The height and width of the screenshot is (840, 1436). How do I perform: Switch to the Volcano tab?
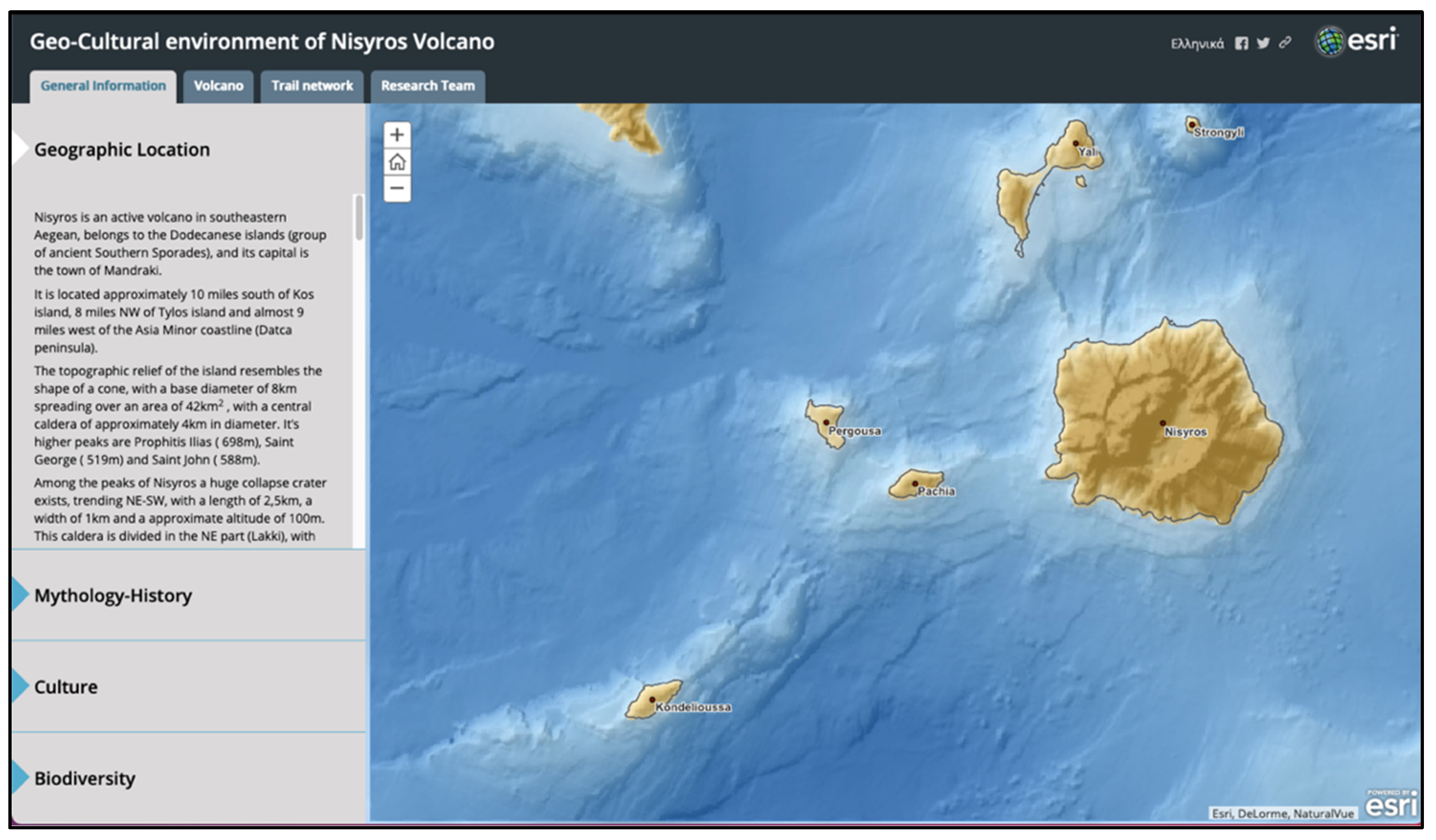pos(218,86)
